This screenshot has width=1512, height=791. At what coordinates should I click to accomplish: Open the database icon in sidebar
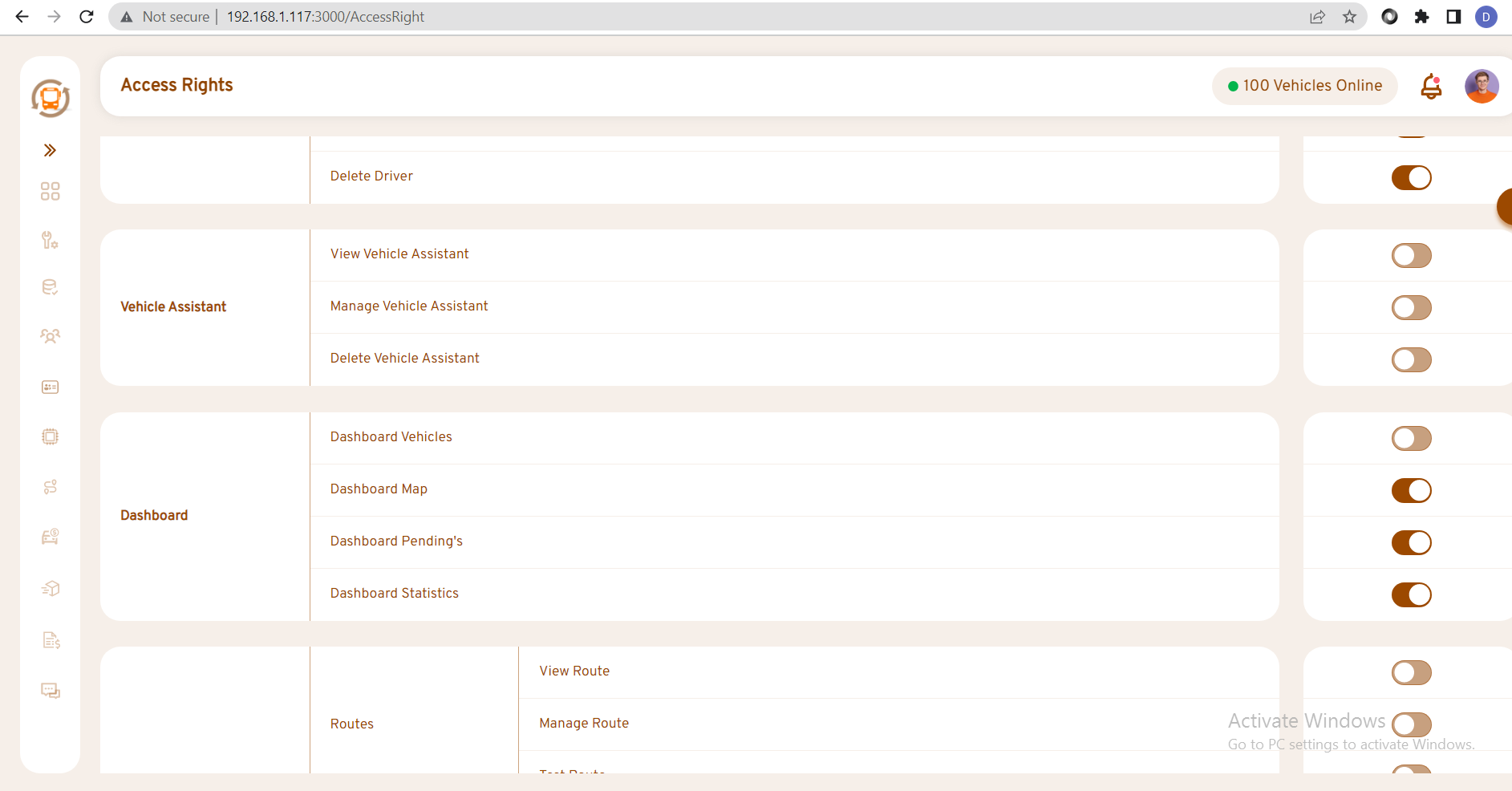[x=50, y=287]
